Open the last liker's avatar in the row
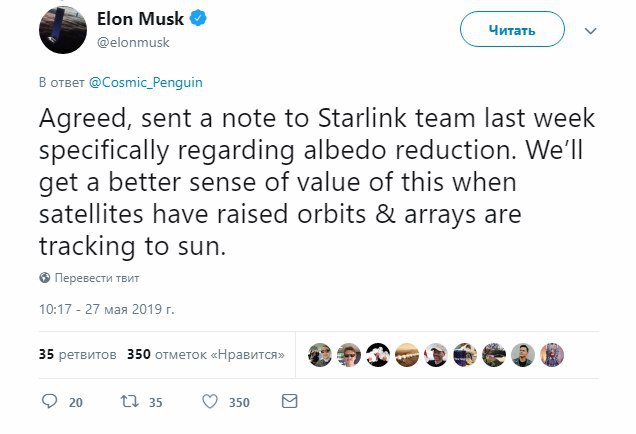Viewport: 636px width, 434px height. coord(552,354)
